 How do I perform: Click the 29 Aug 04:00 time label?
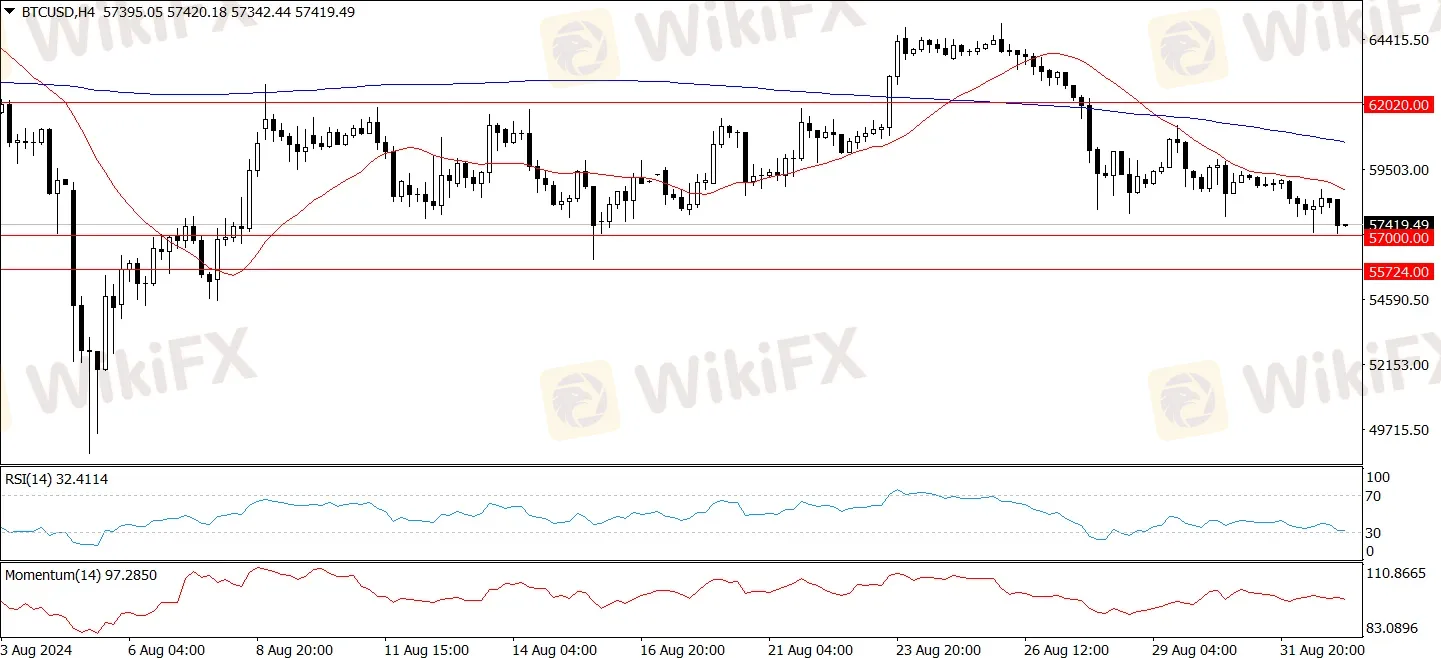pos(1194,649)
